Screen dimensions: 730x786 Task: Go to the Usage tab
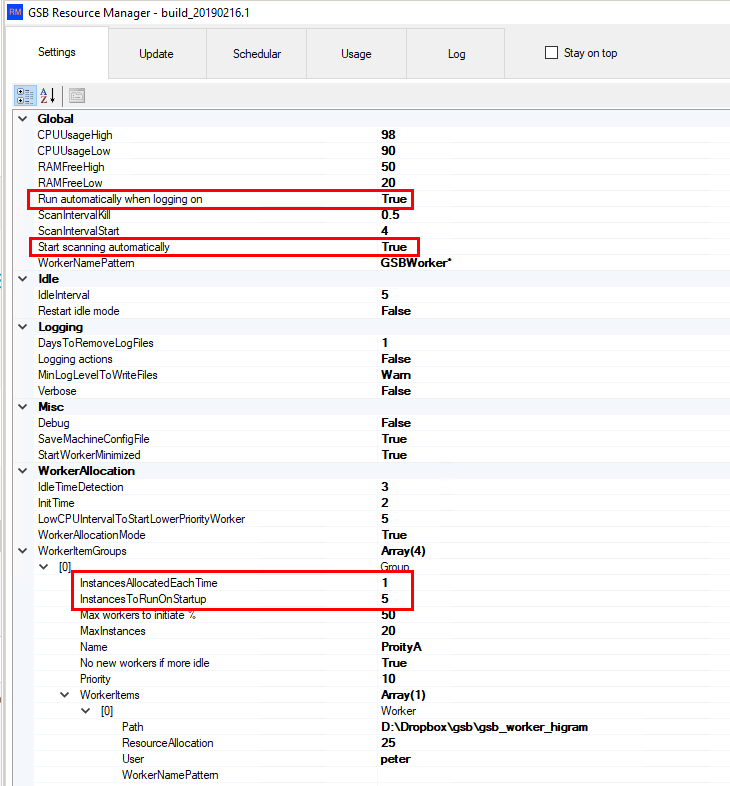point(356,54)
